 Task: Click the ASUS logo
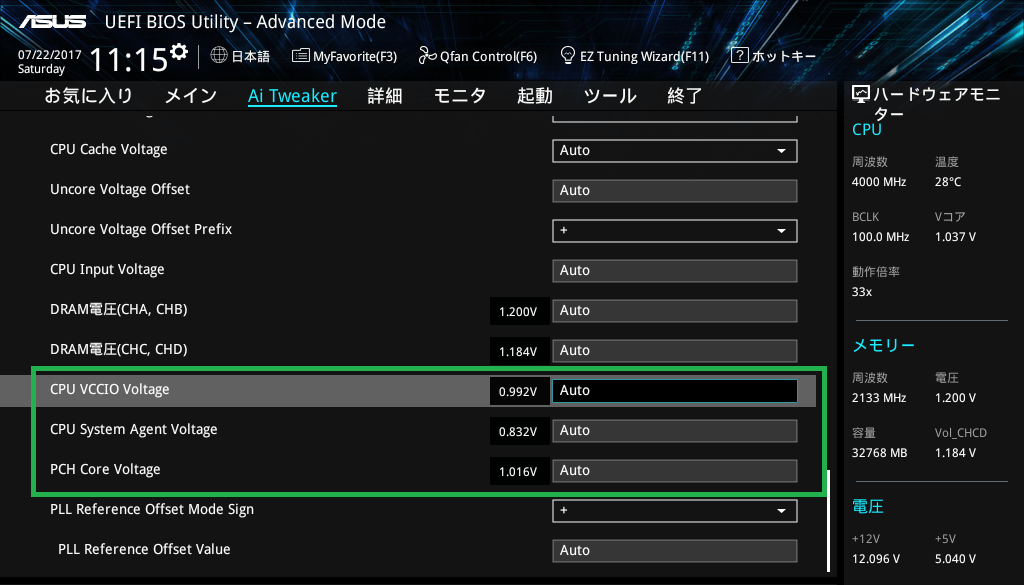pyautogui.click(x=53, y=22)
